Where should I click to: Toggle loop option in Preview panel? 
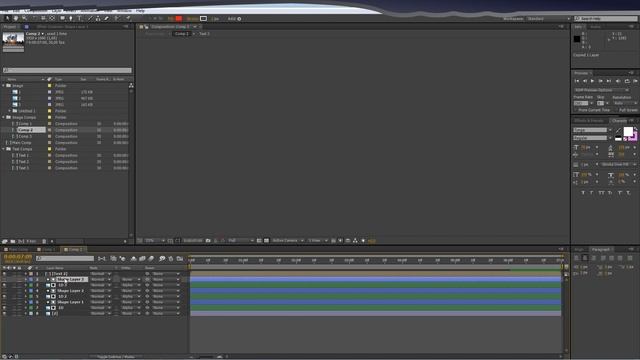(627, 81)
